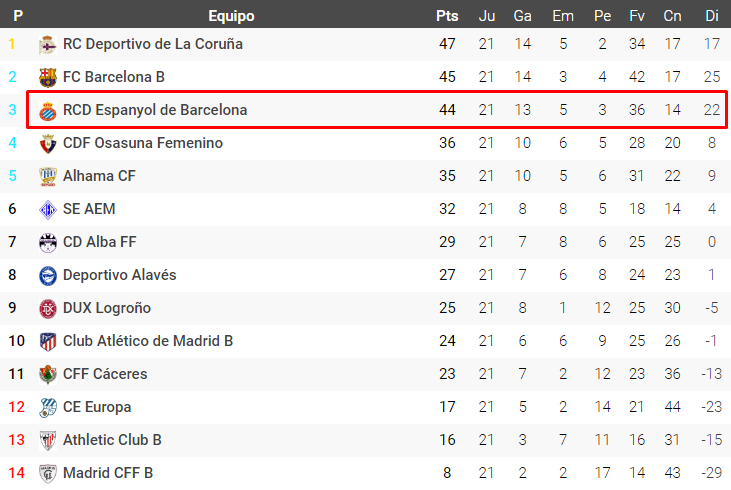Click the Deportivo Alavés crest icon

pyautogui.click(x=48, y=275)
